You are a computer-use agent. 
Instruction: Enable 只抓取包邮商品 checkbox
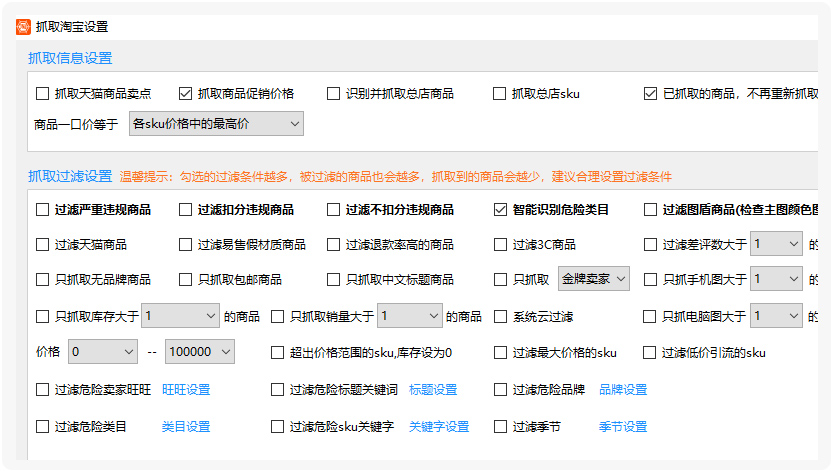(185, 279)
